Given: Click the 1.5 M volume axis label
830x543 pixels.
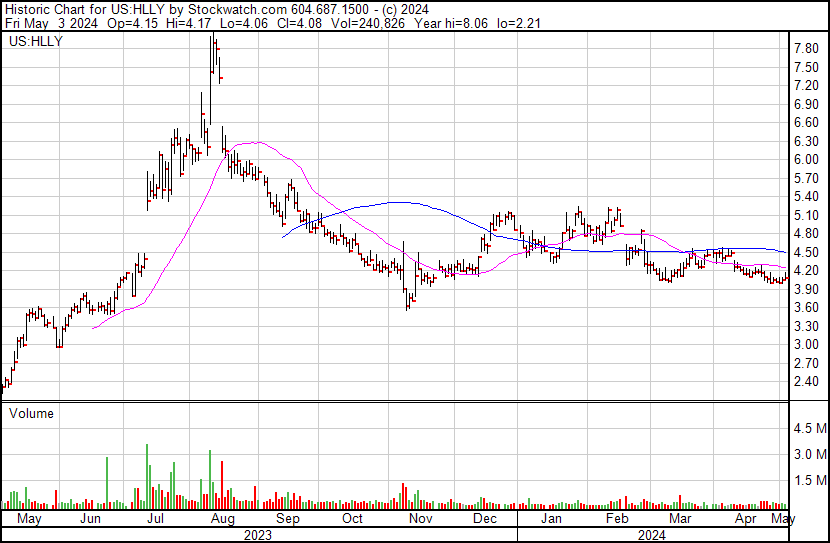Looking at the screenshot, I should click(809, 480).
